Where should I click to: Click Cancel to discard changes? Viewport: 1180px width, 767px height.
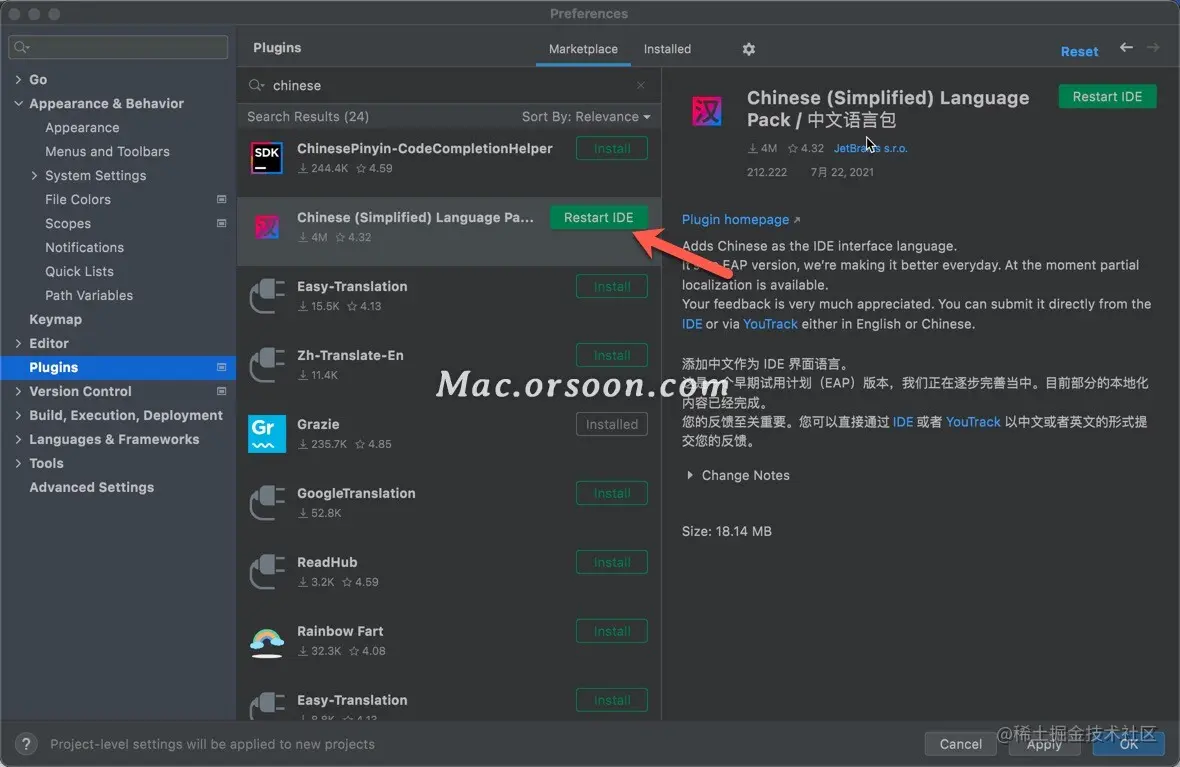click(x=960, y=744)
